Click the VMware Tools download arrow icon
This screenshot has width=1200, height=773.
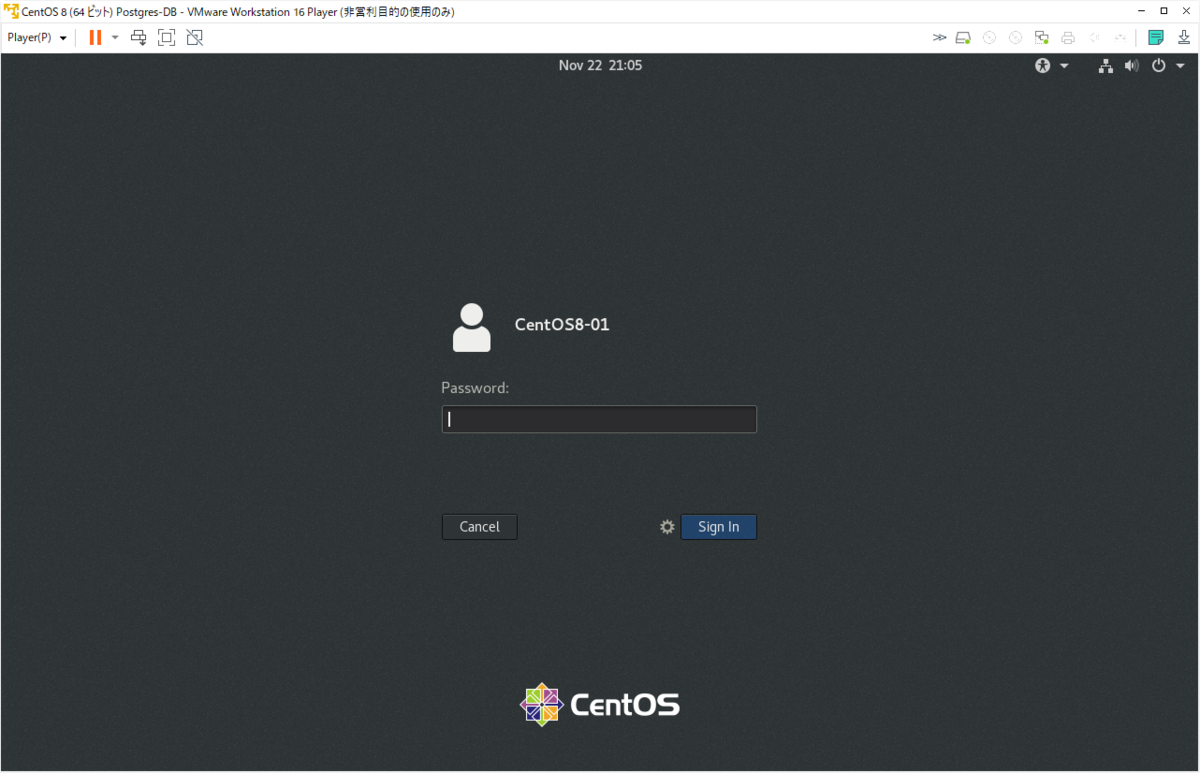1184,38
